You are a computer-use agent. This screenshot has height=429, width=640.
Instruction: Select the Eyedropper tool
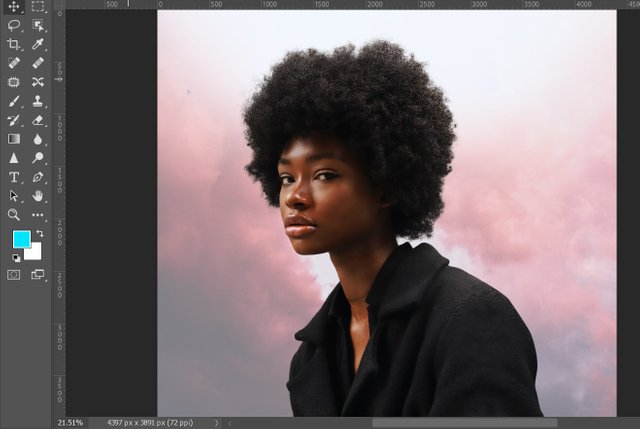[x=38, y=44]
